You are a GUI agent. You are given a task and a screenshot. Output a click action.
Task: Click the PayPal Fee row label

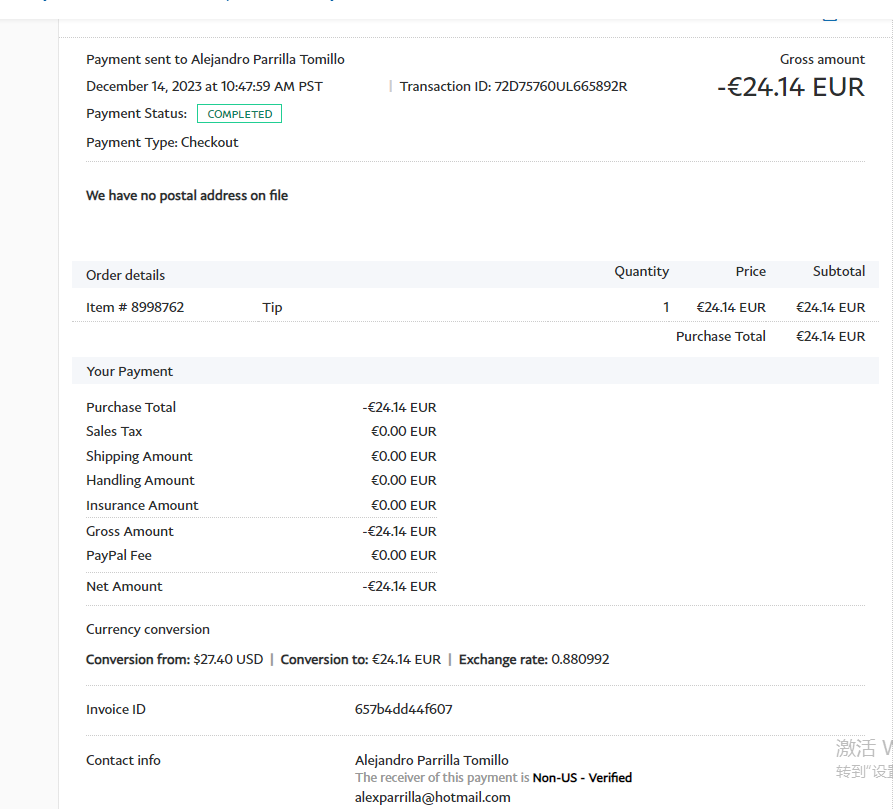(x=119, y=555)
